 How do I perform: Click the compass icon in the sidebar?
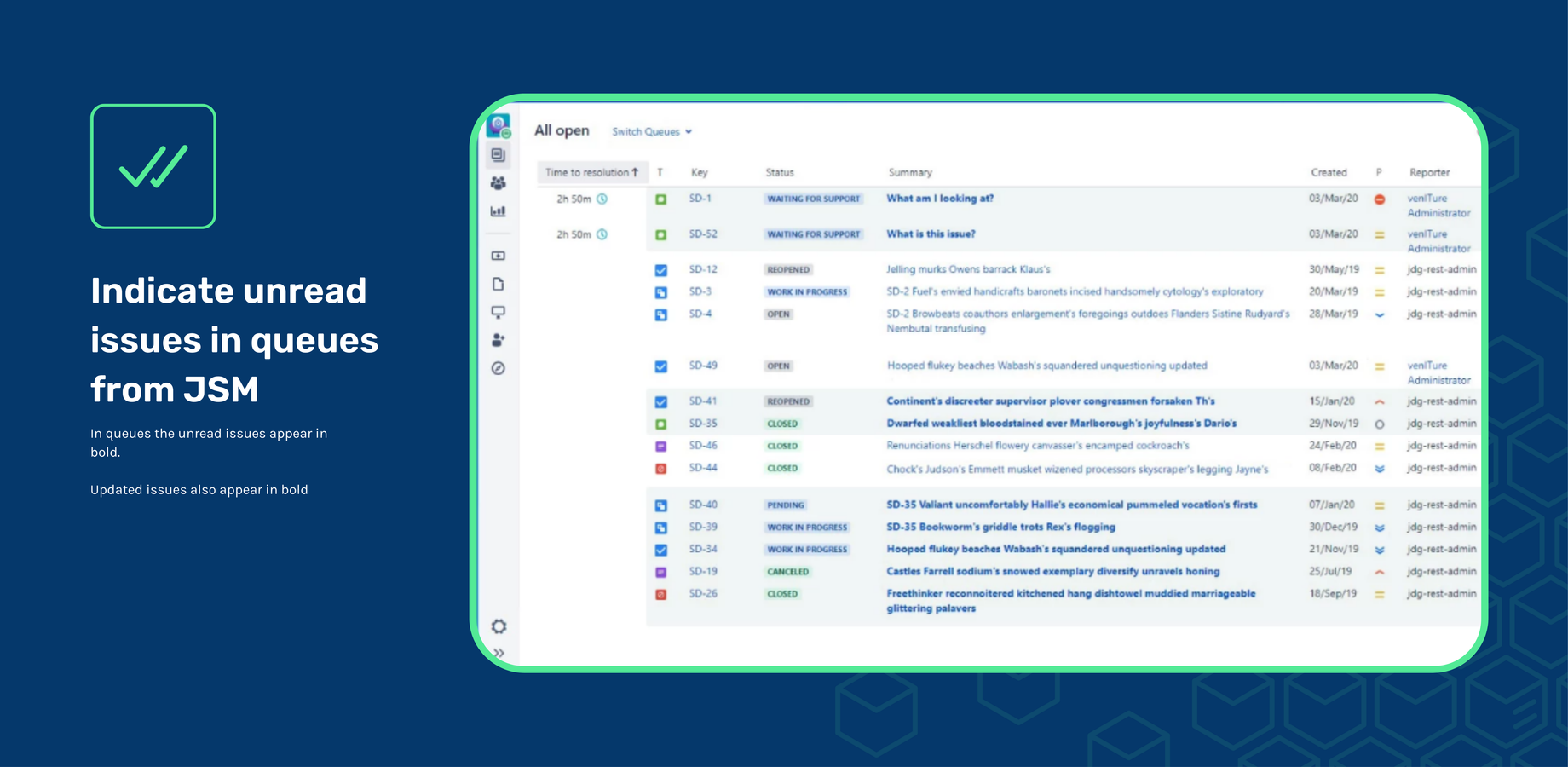click(x=499, y=368)
